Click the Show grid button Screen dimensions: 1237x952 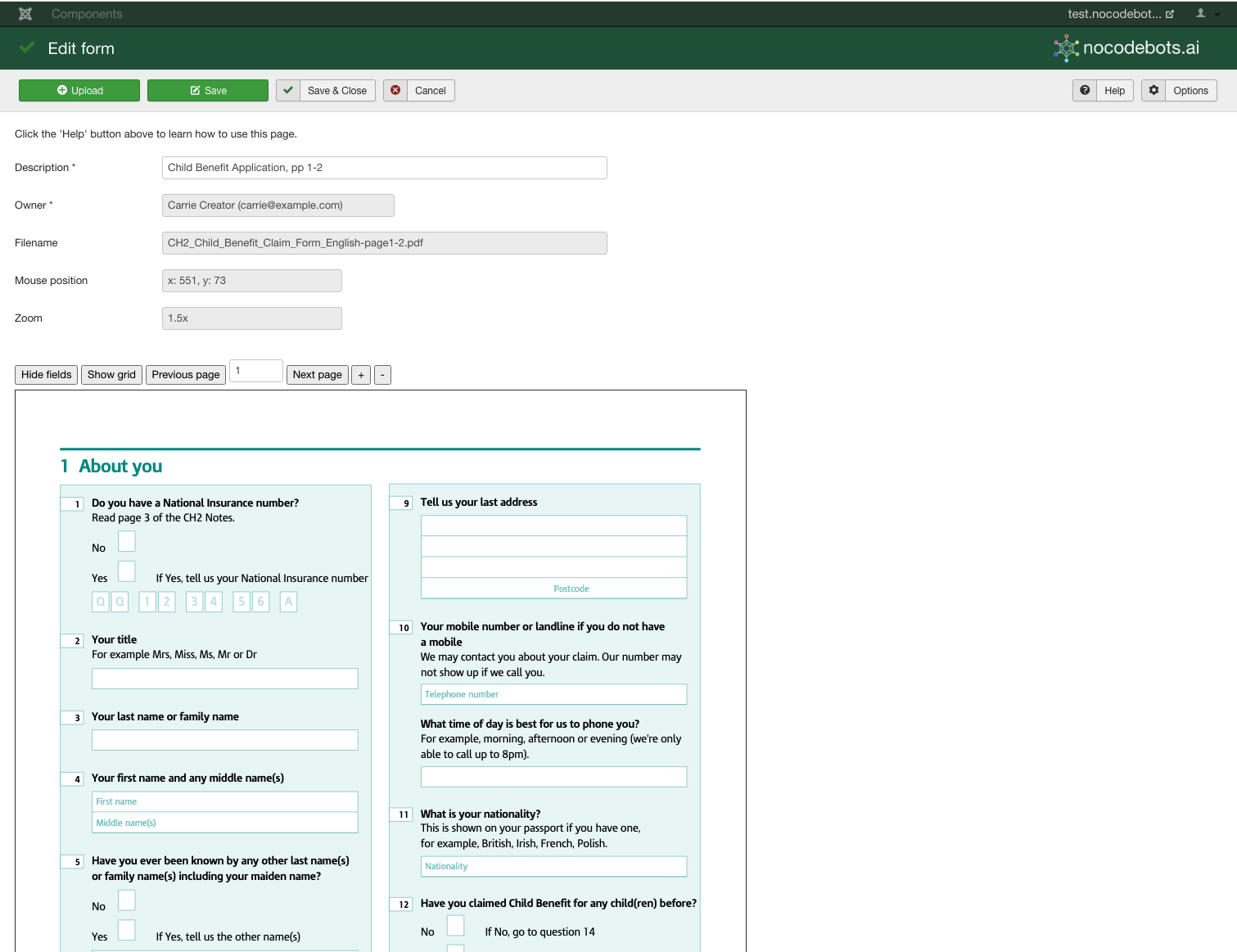(111, 375)
